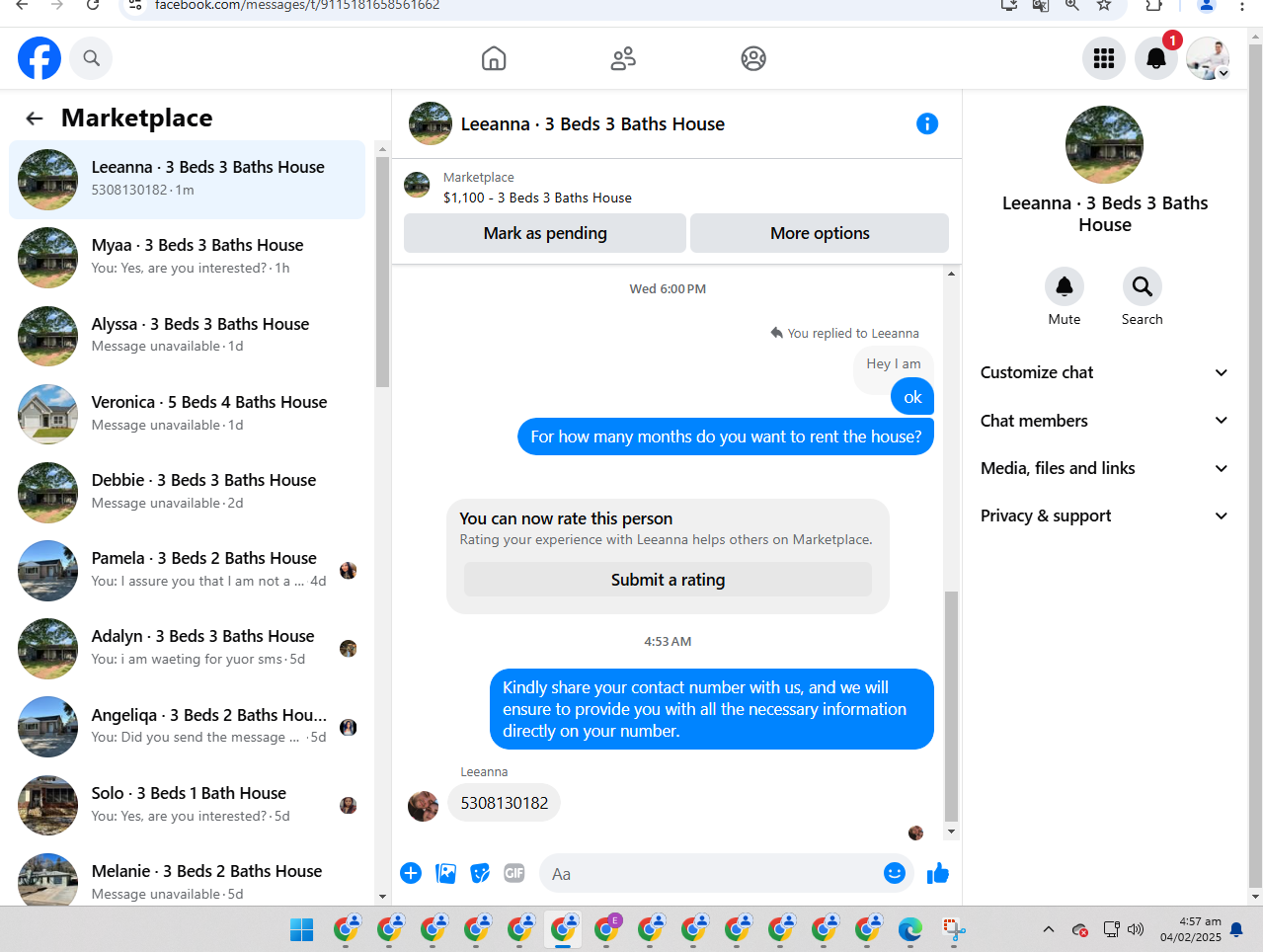Open the Facebook logo home link

[x=39, y=58]
